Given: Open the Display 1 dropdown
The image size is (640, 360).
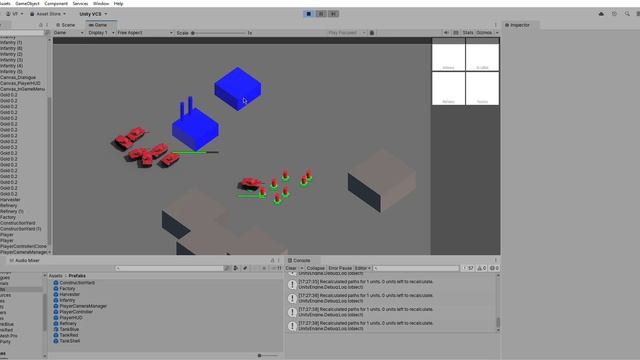Looking at the screenshot, I should pos(101,33).
